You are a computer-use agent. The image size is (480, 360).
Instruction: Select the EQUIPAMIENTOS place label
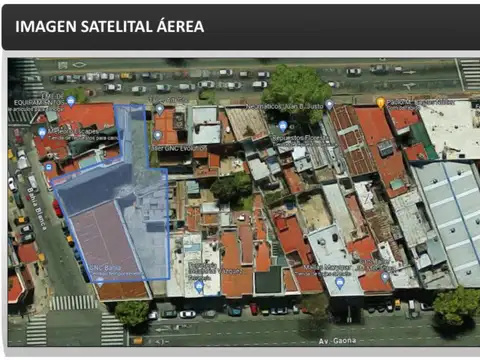(39, 102)
